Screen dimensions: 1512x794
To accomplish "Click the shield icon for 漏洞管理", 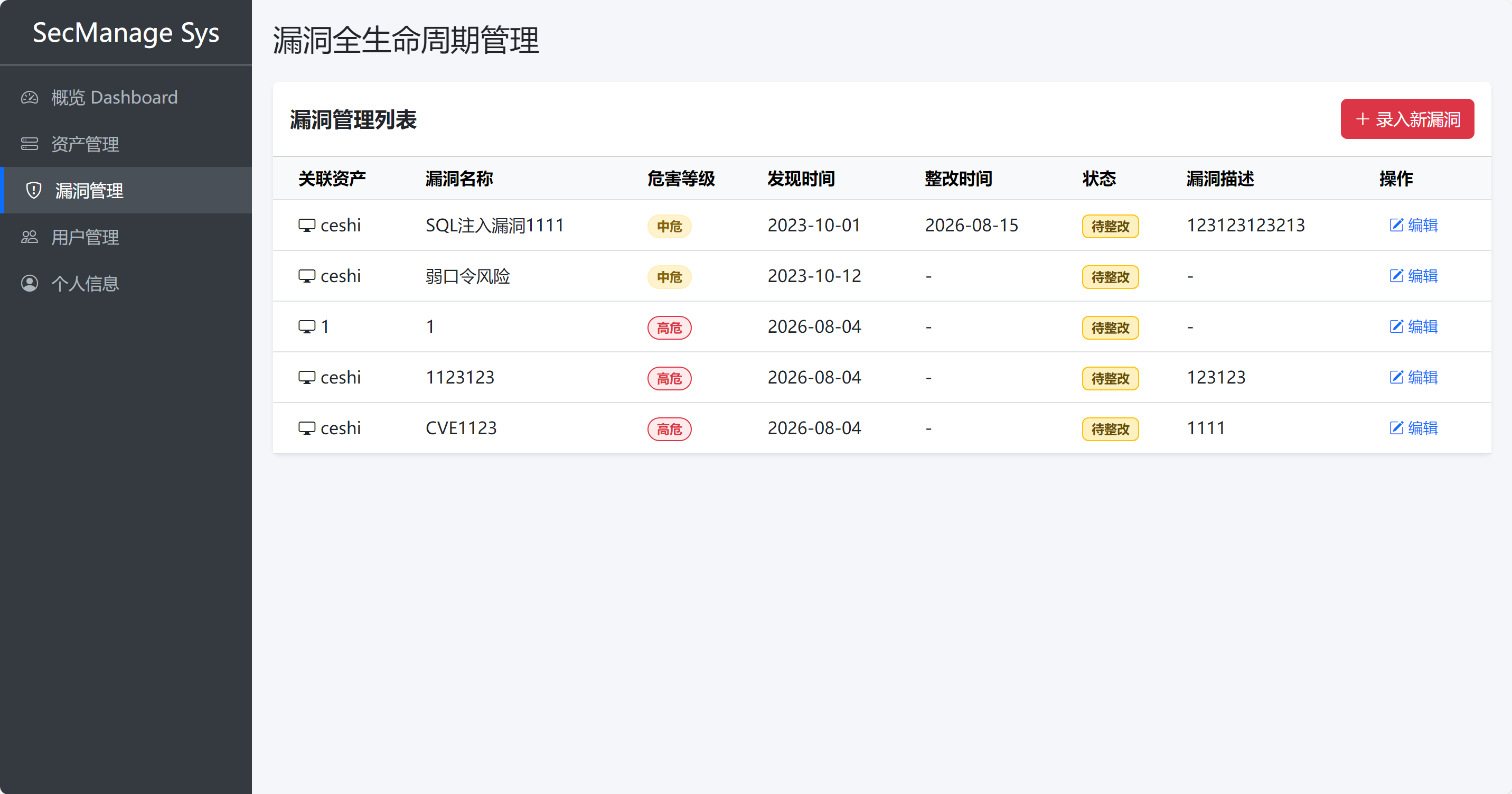I will [34, 190].
